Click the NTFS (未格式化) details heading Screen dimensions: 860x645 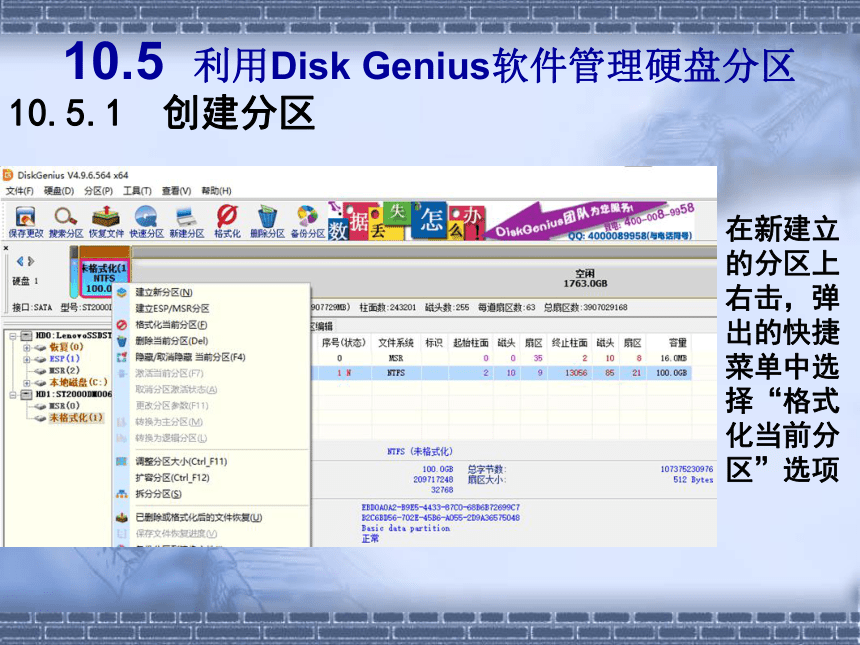[x=420, y=451]
